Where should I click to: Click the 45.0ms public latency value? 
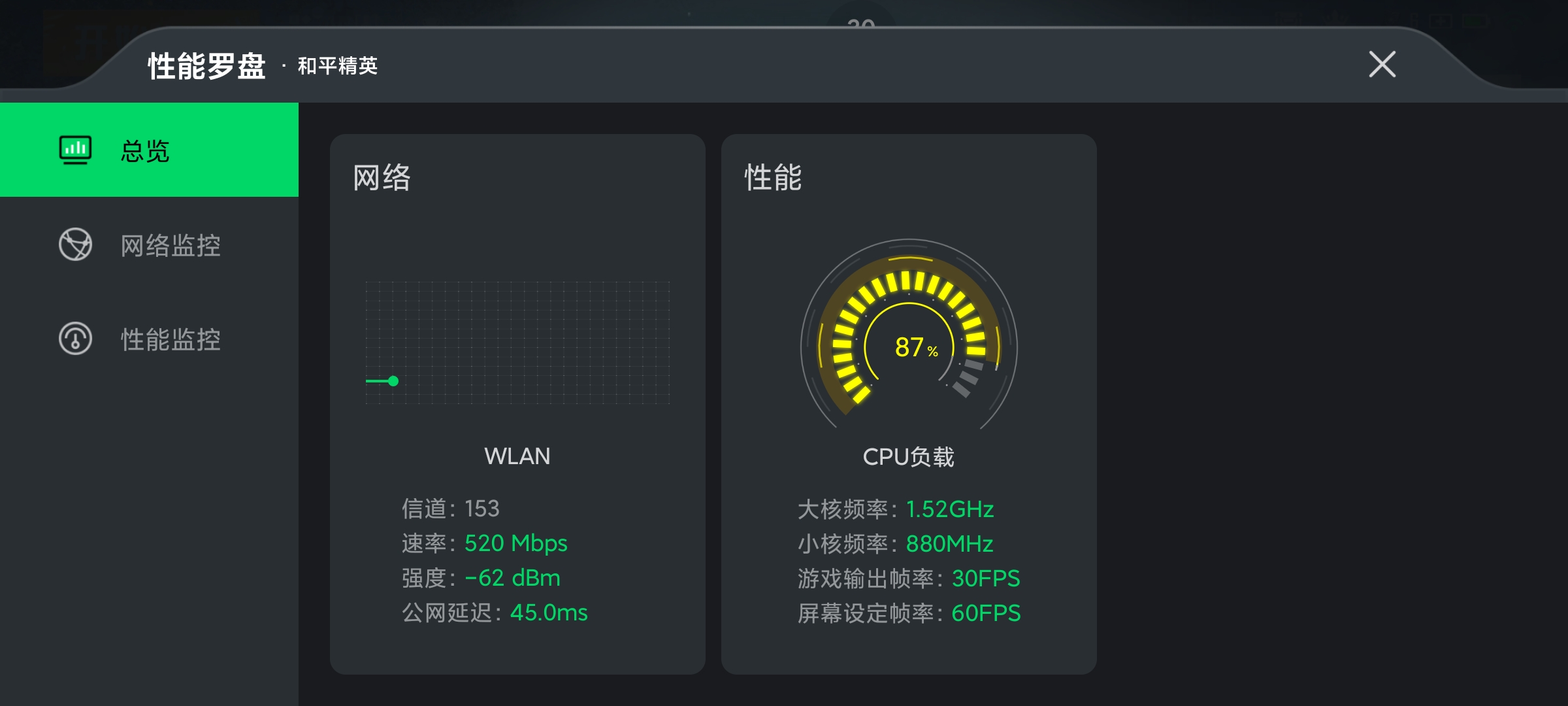549,613
